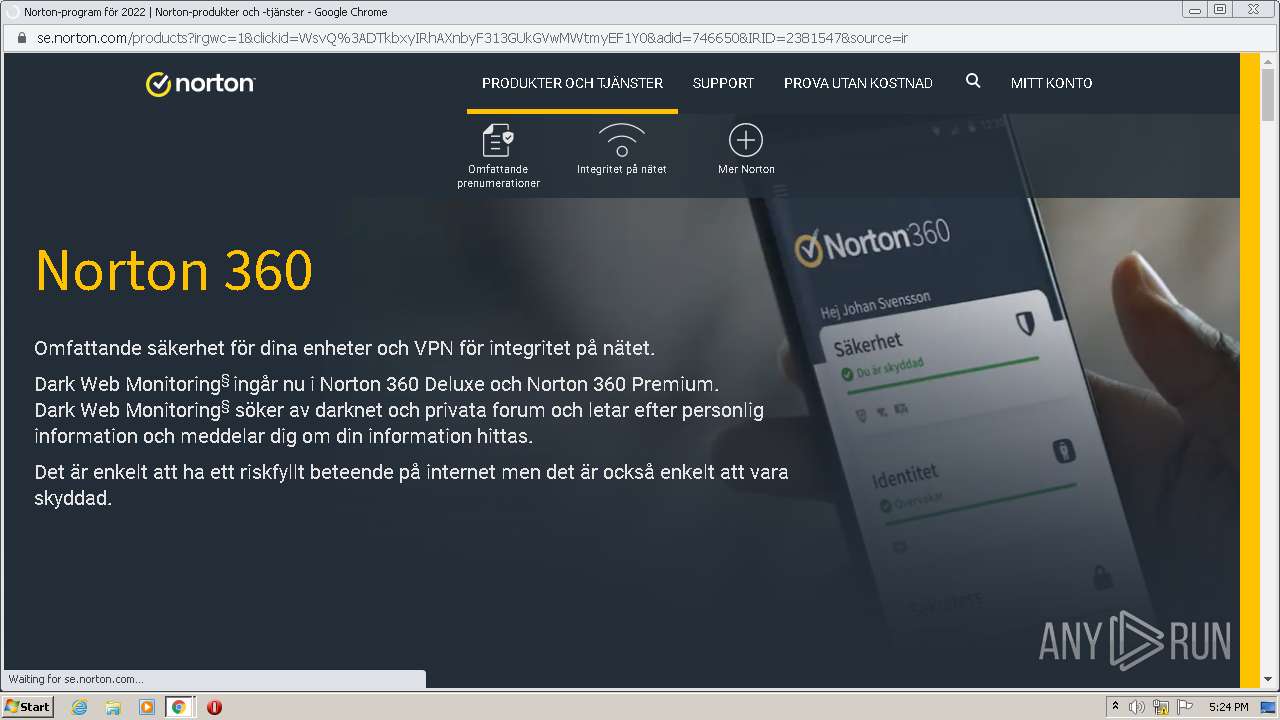Click 'Waiting for se.norton.com' status text
This screenshot has height=720, width=1280.
coord(76,679)
